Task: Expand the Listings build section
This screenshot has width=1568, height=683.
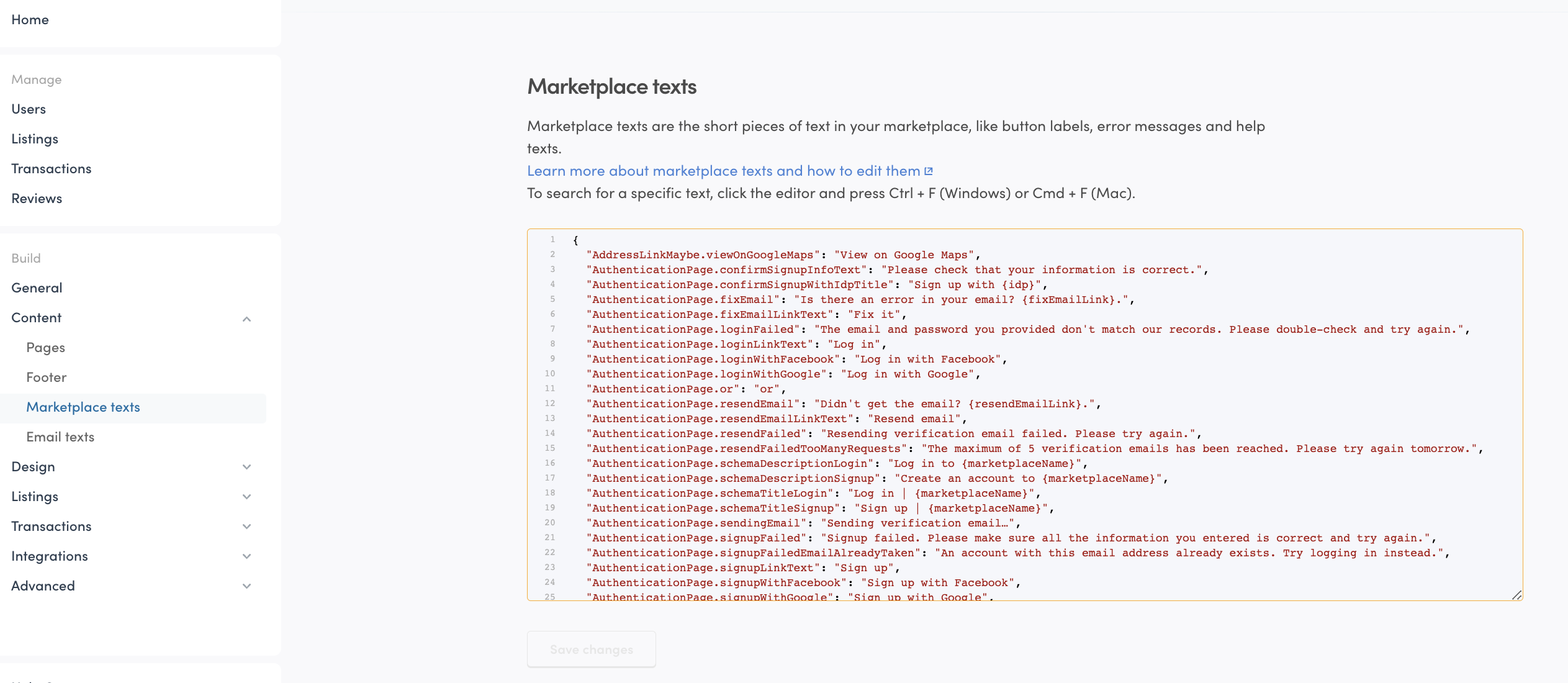Action: click(246, 497)
